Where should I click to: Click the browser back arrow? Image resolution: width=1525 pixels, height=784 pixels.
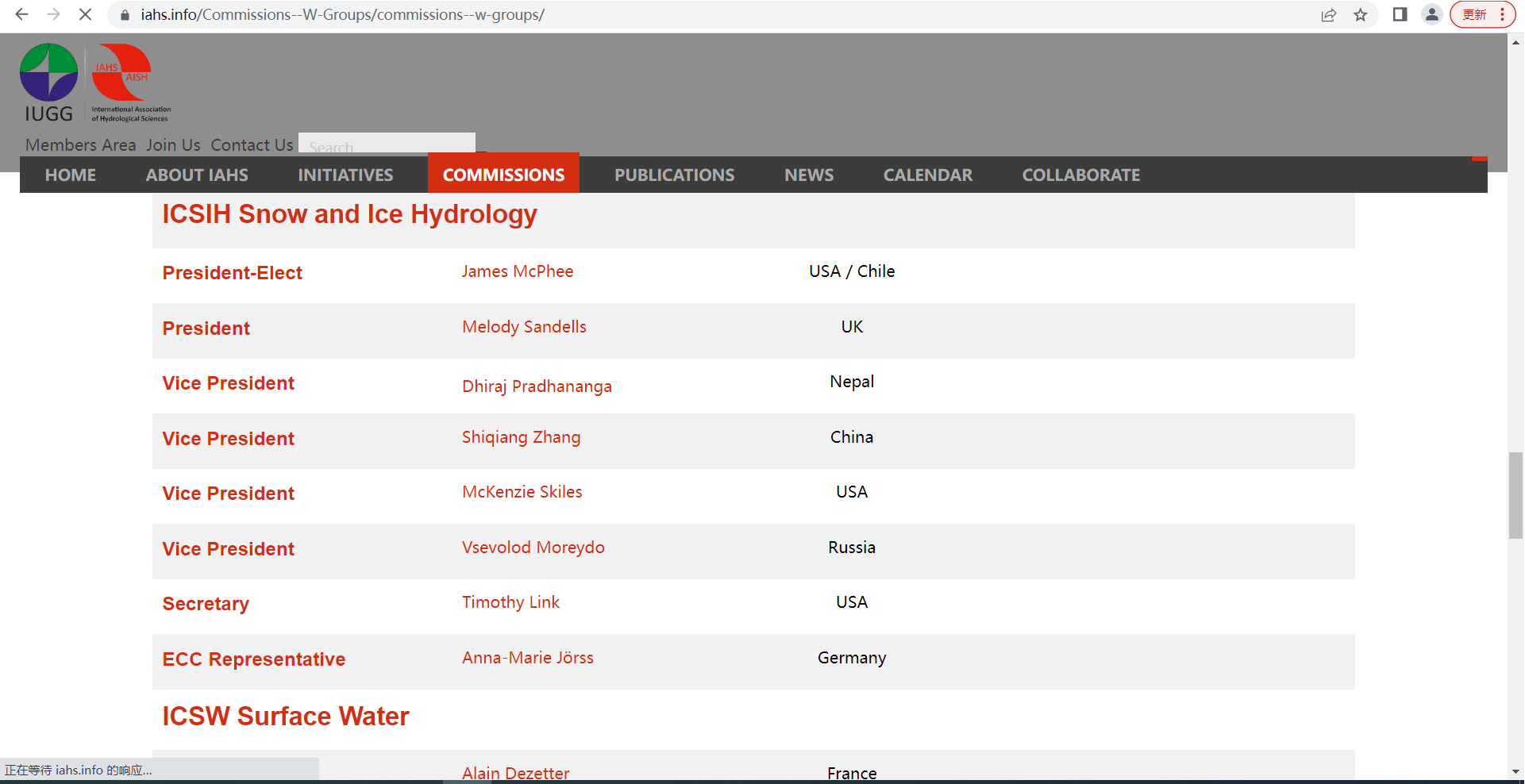point(21,14)
